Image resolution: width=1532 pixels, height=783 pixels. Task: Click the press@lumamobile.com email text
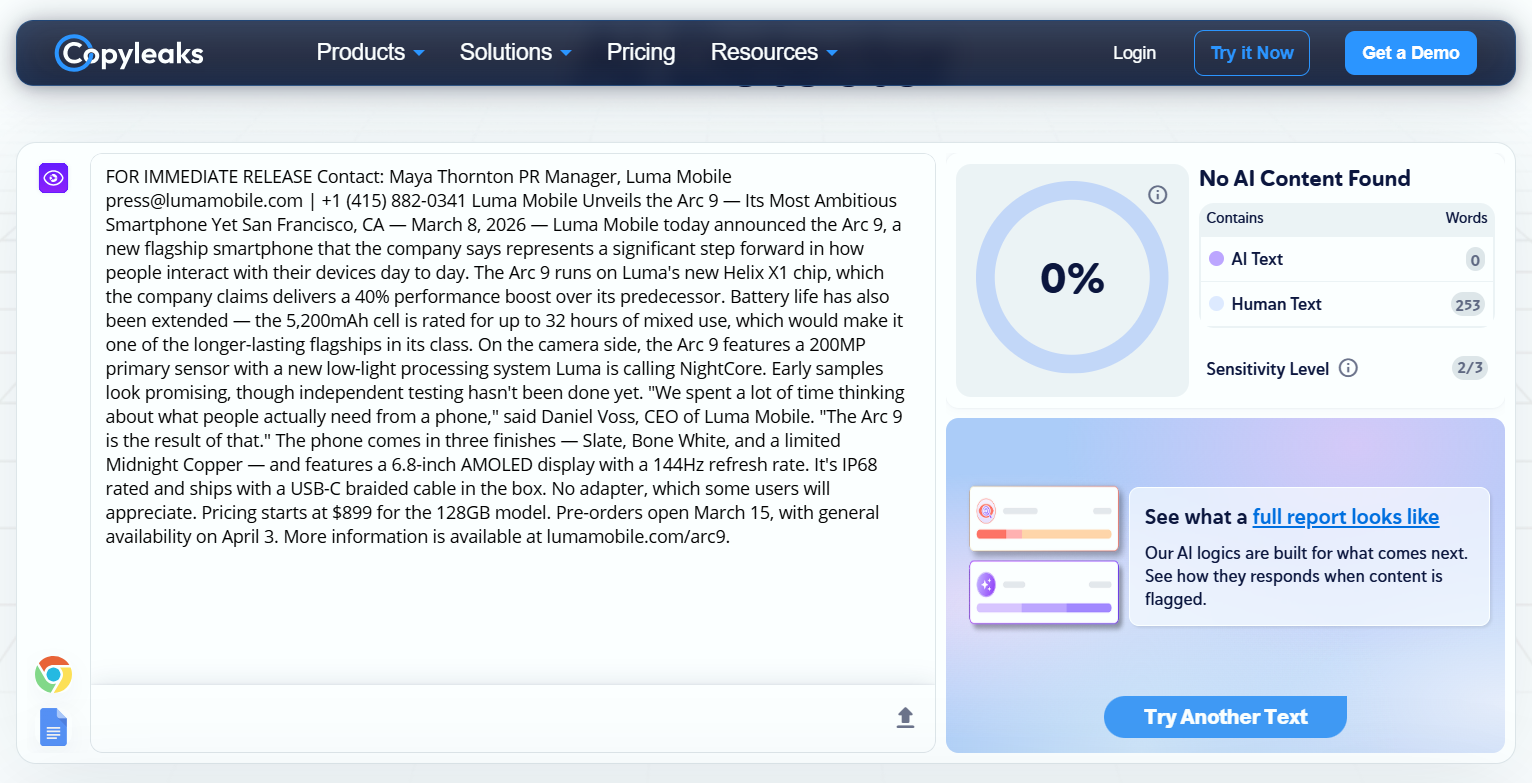tap(204, 201)
